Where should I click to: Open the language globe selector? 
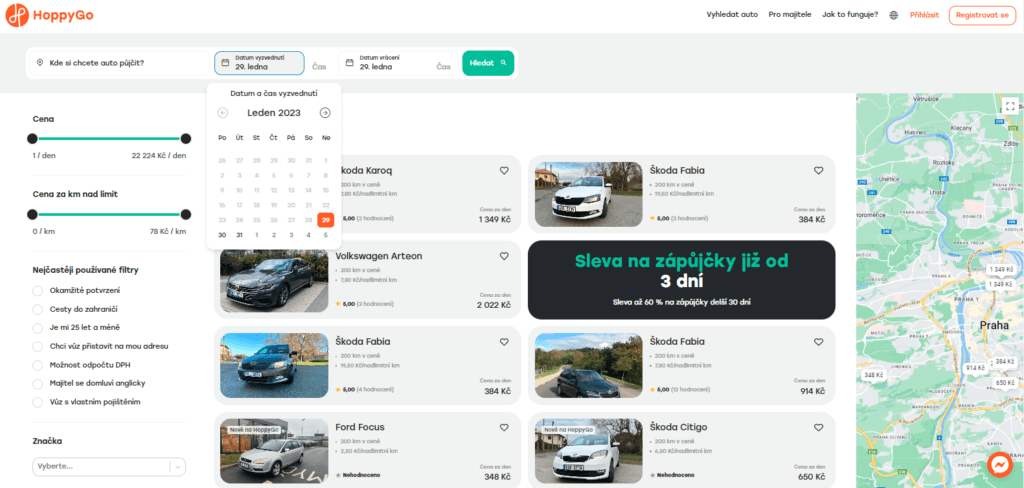coord(893,15)
